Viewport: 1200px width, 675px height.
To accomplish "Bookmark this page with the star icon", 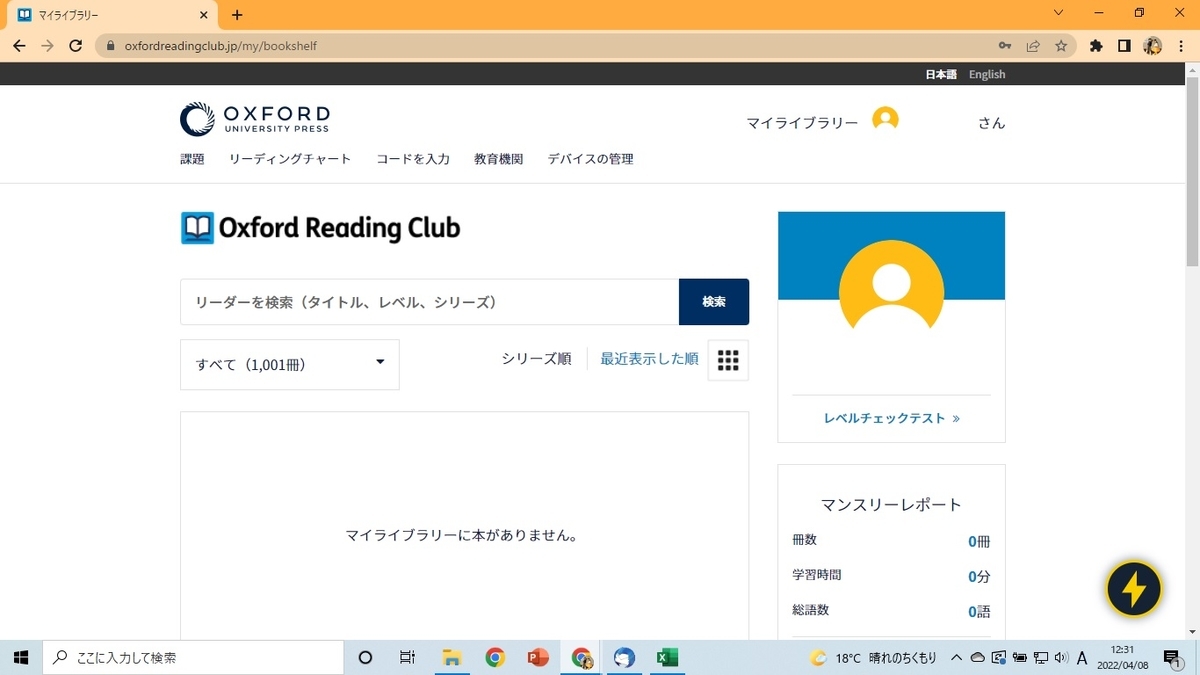I will point(1061,45).
